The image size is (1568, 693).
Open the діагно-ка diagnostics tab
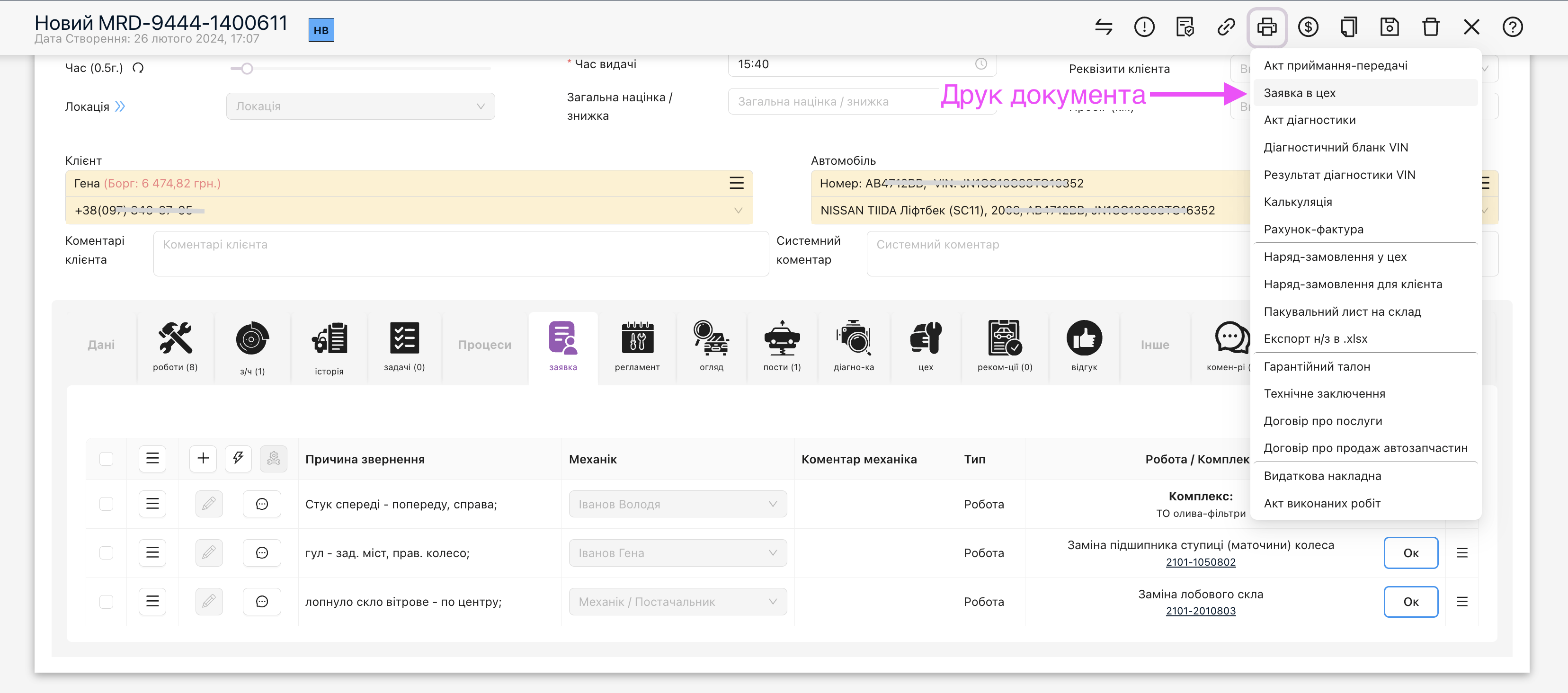[854, 346]
